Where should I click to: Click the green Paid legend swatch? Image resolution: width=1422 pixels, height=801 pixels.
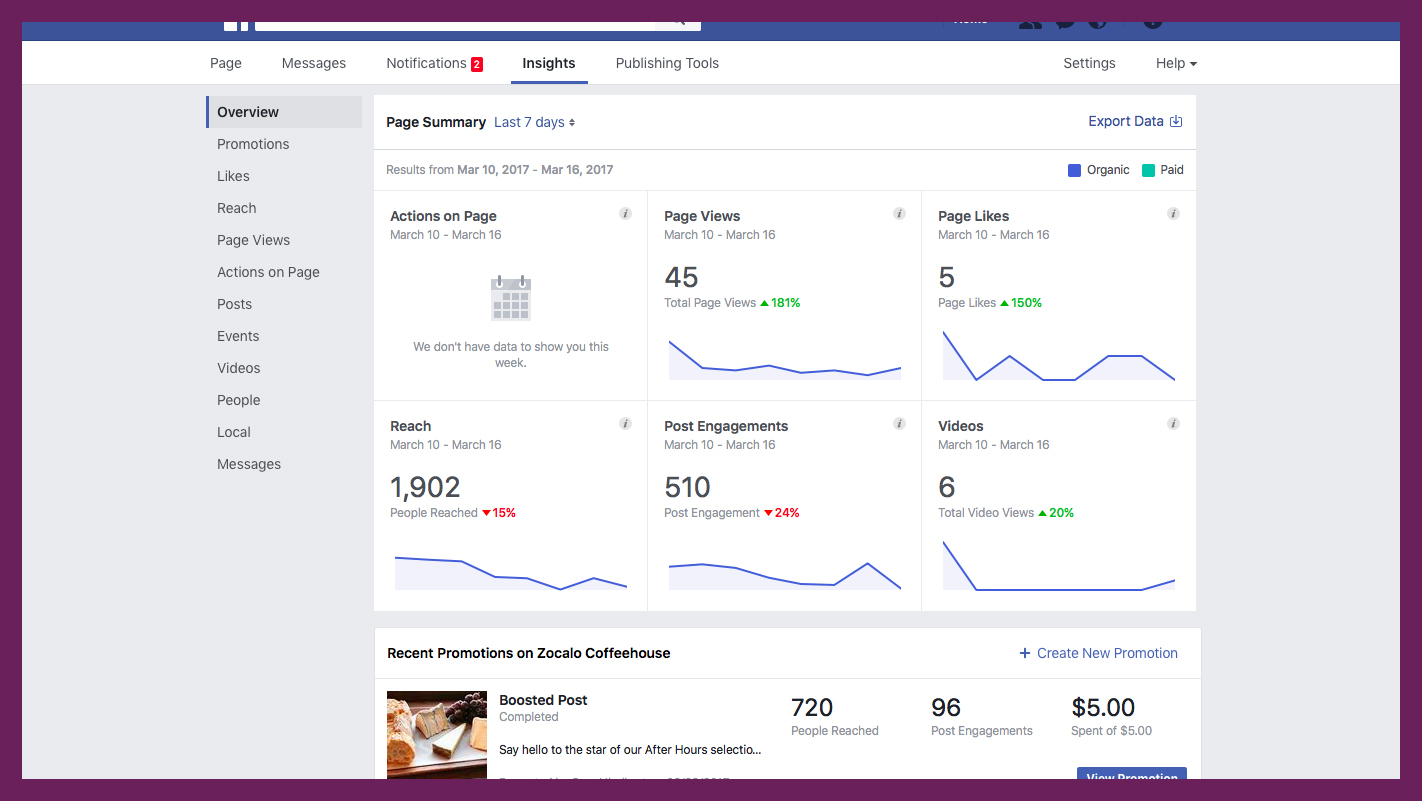[1148, 170]
